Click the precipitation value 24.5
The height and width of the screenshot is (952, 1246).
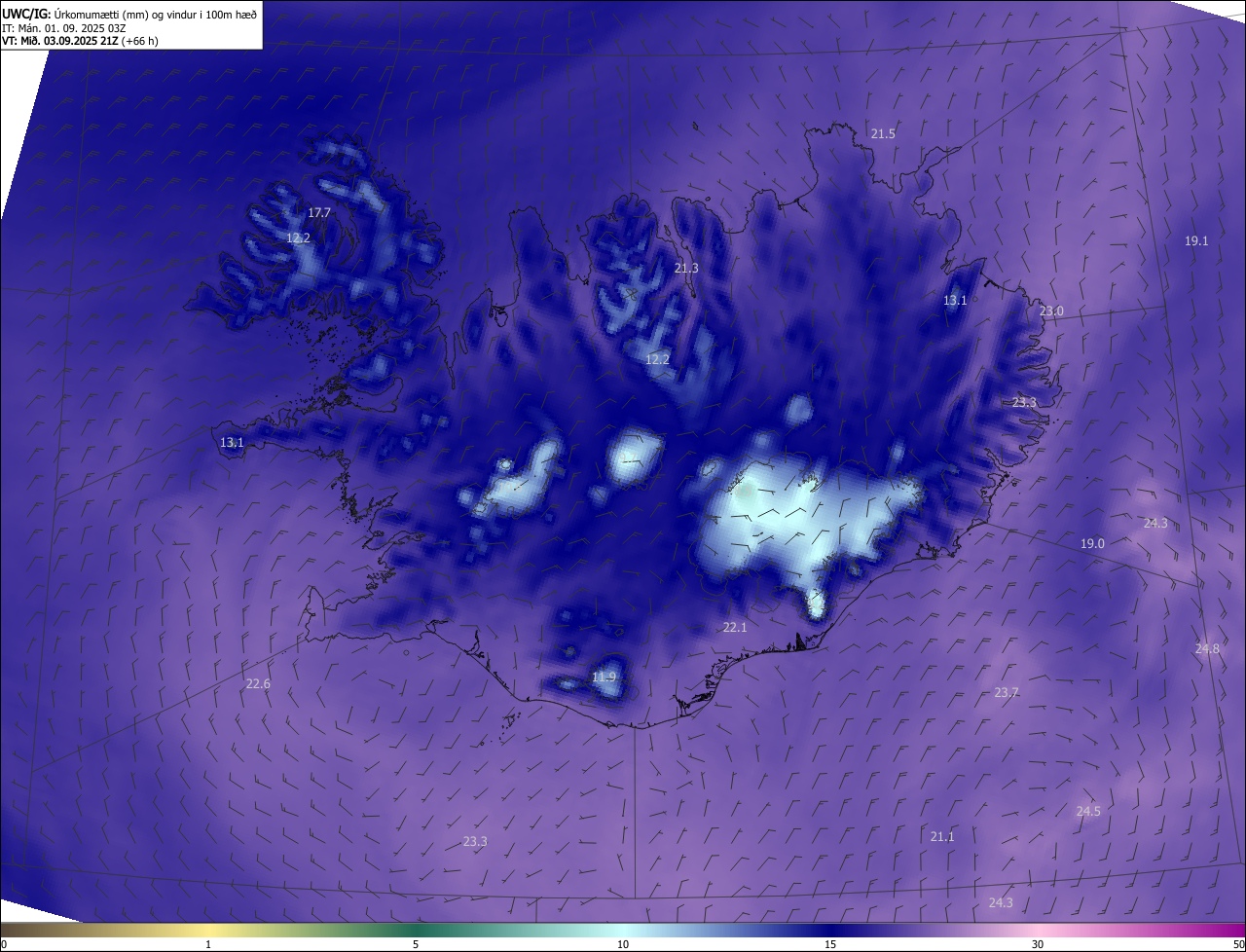tap(1088, 811)
